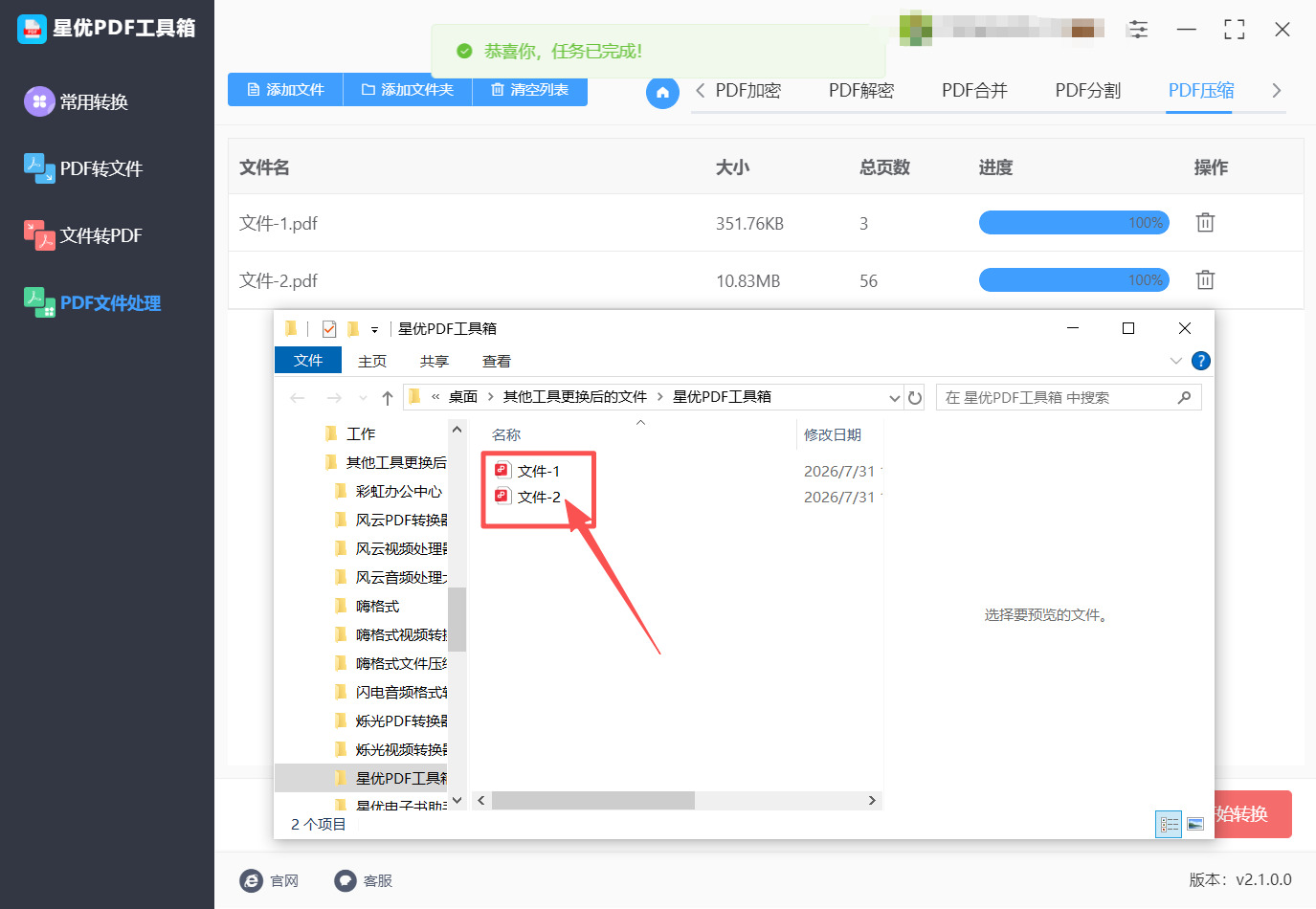
Task: Click progress bar of 文件-2.pdf
Action: click(1074, 280)
